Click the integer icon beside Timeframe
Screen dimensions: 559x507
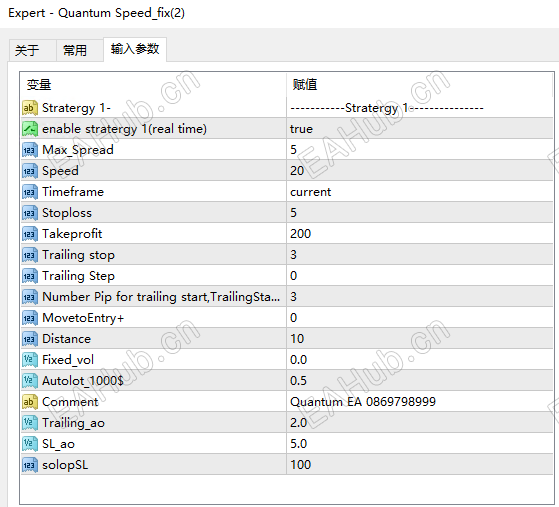pyautogui.click(x=30, y=192)
